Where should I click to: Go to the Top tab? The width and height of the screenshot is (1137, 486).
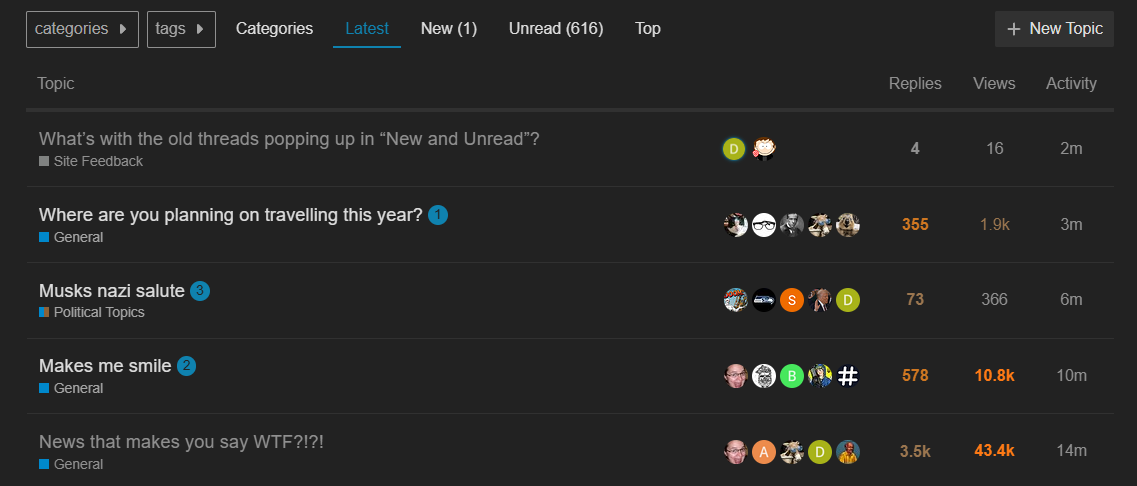648,29
